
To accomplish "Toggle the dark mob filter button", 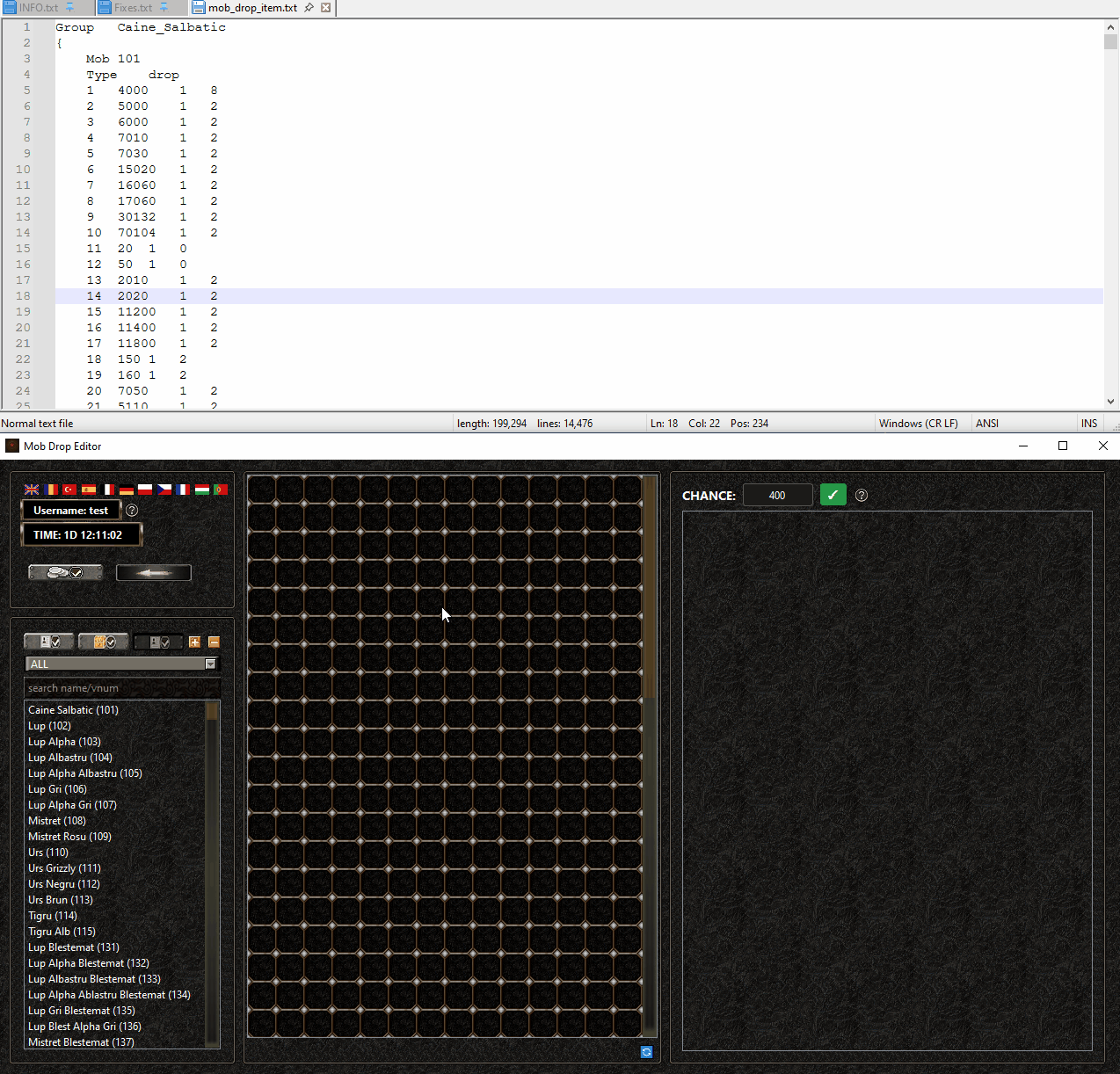I will (158, 642).
